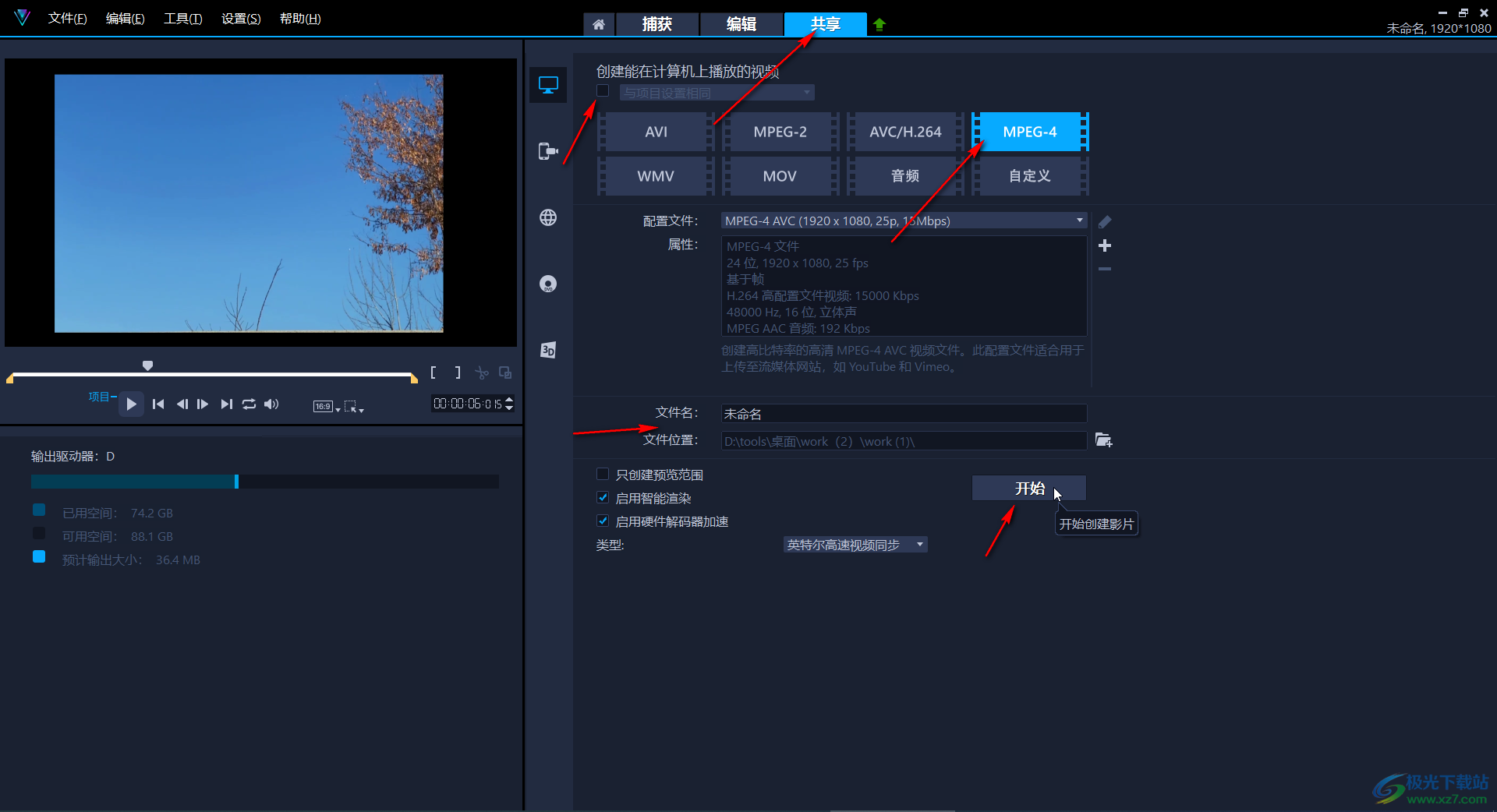
Task: Choose the WMV format button
Action: [x=656, y=176]
